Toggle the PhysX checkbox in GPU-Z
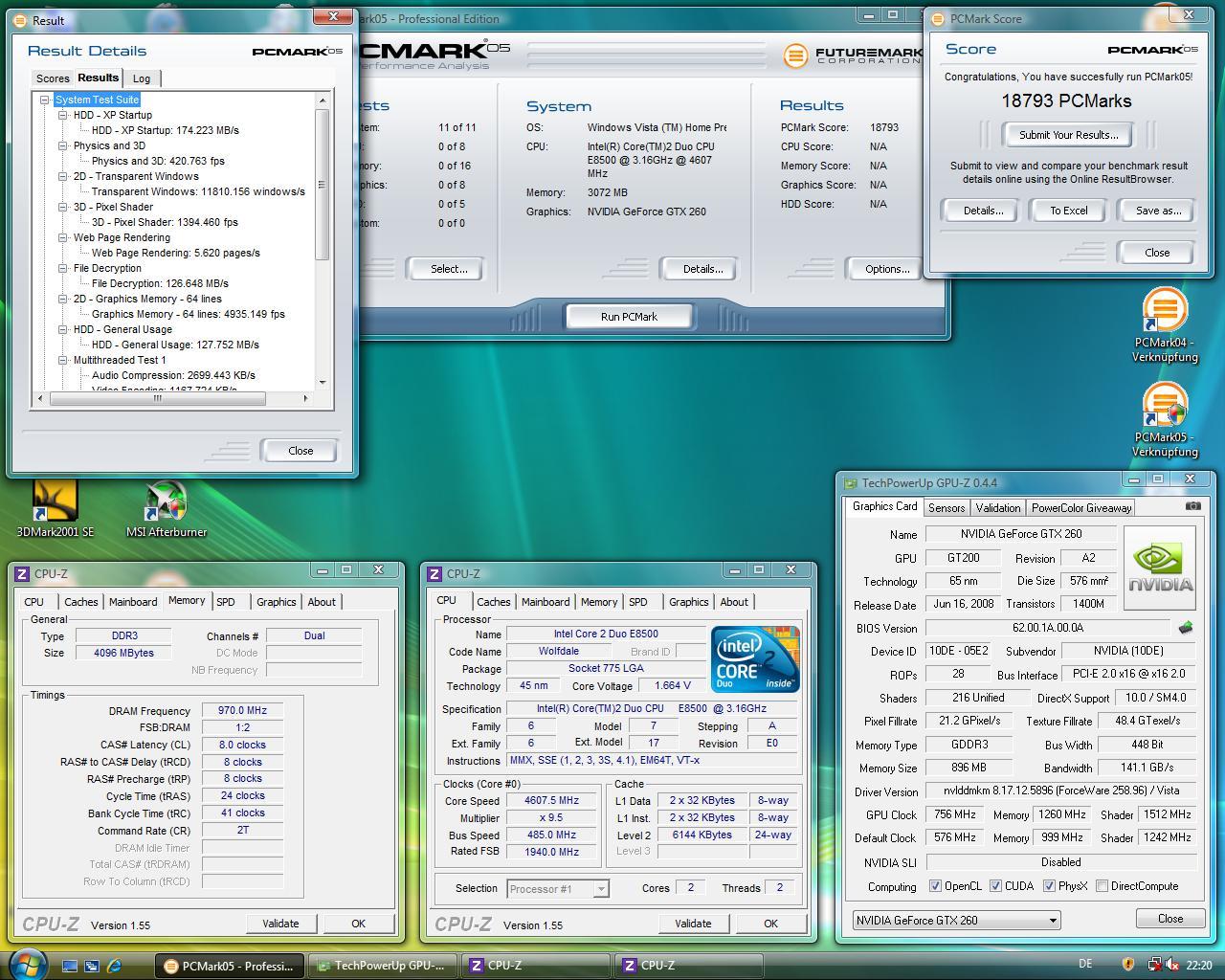 (x=1049, y=886)
